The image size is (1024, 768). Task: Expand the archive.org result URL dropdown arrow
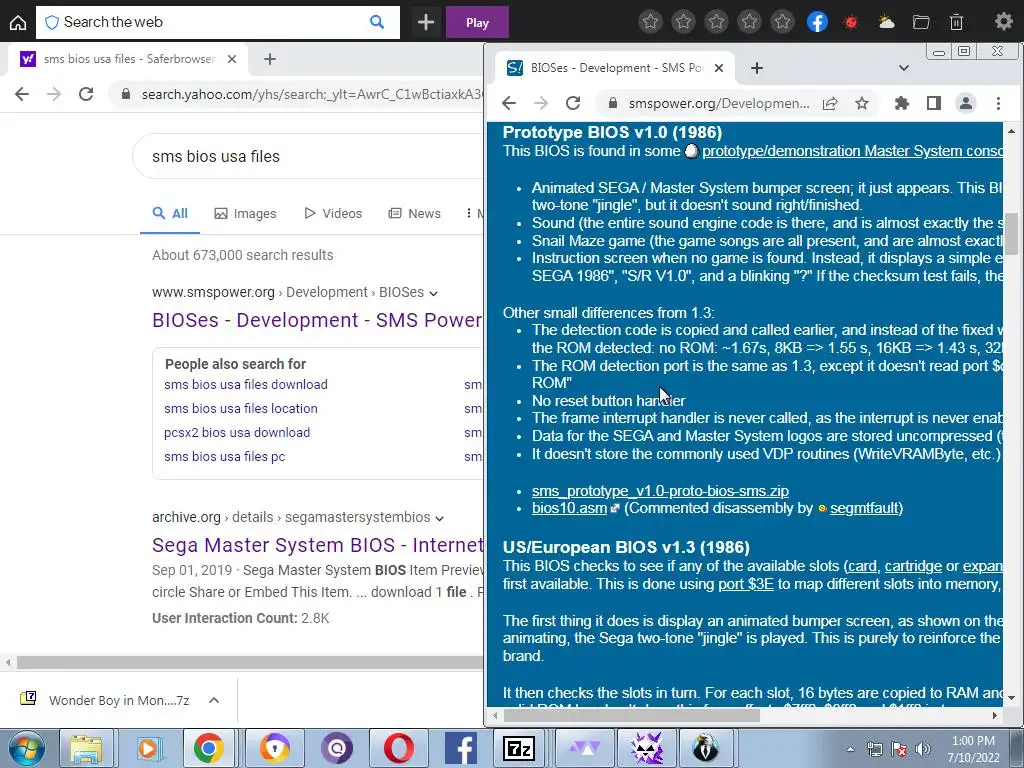pyautogui.click(x=440, y=518)
